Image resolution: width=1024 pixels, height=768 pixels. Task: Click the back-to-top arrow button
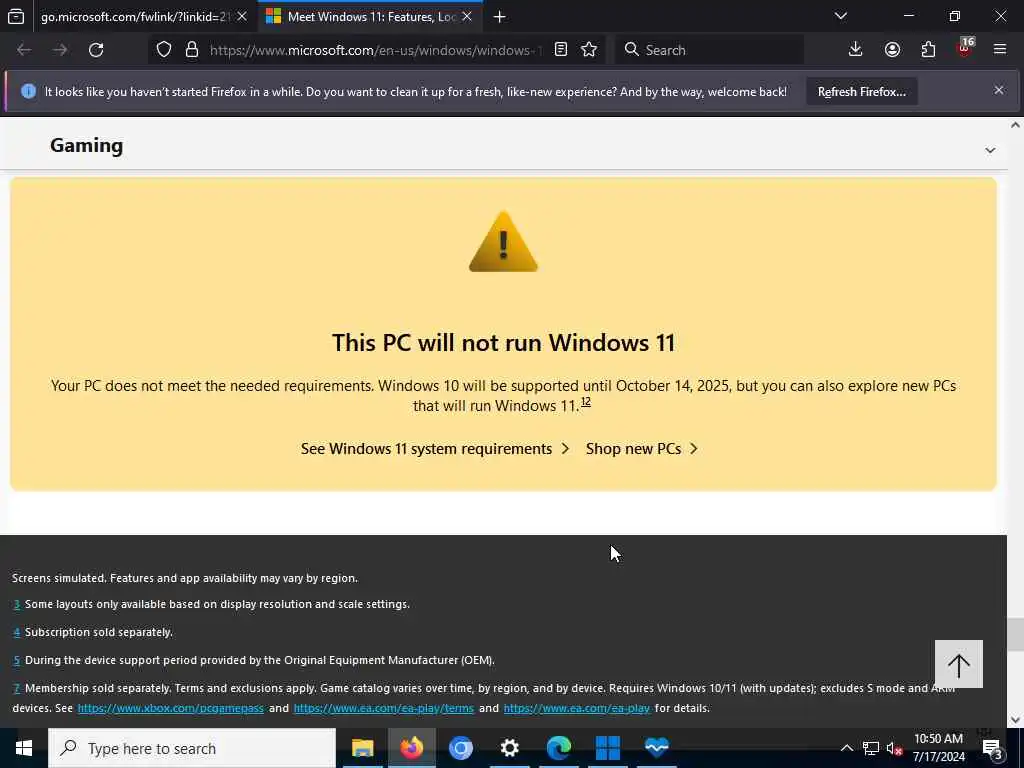(958, 664)
